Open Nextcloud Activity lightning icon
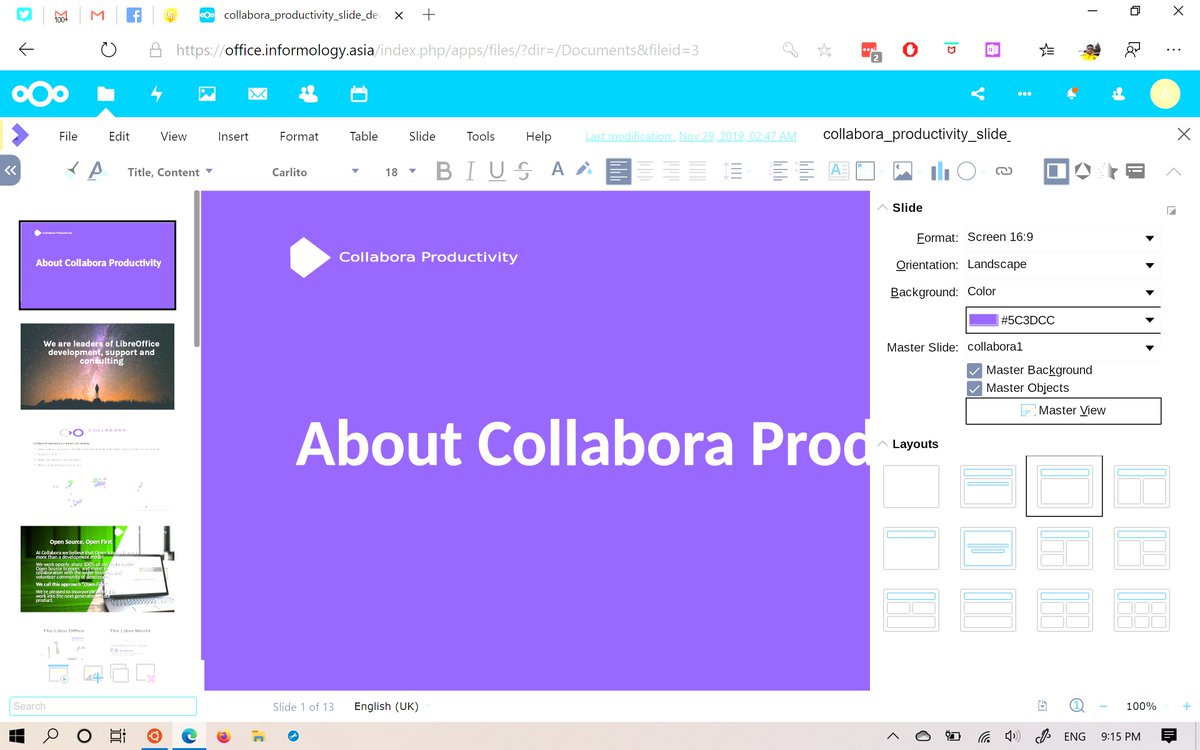This screenshot has width=1200, height=750. coord(156,94)
